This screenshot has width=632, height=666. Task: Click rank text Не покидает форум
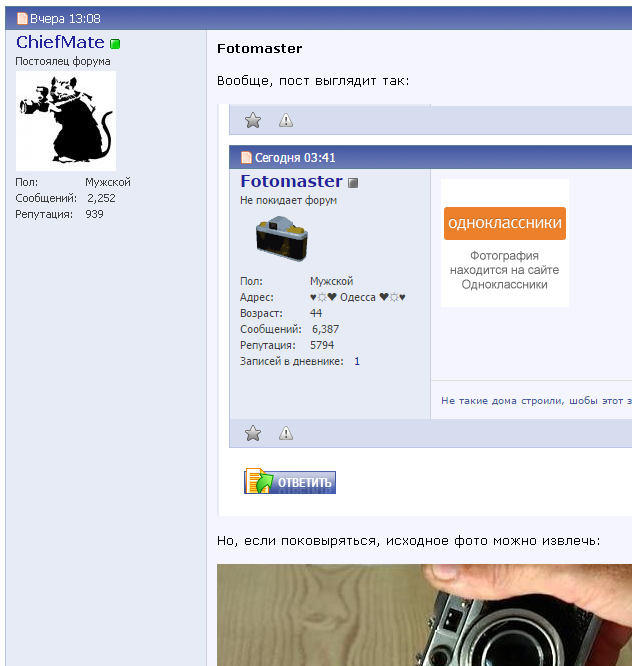point(288,200)
